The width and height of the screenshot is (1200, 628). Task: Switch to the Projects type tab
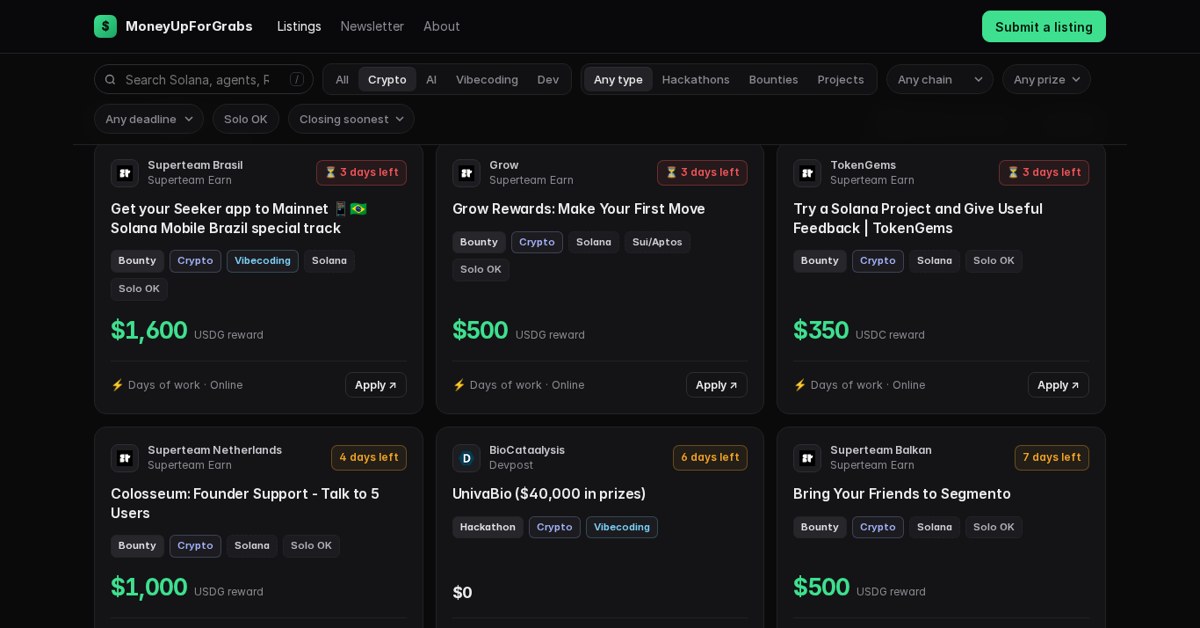click(x=841, y=79)
